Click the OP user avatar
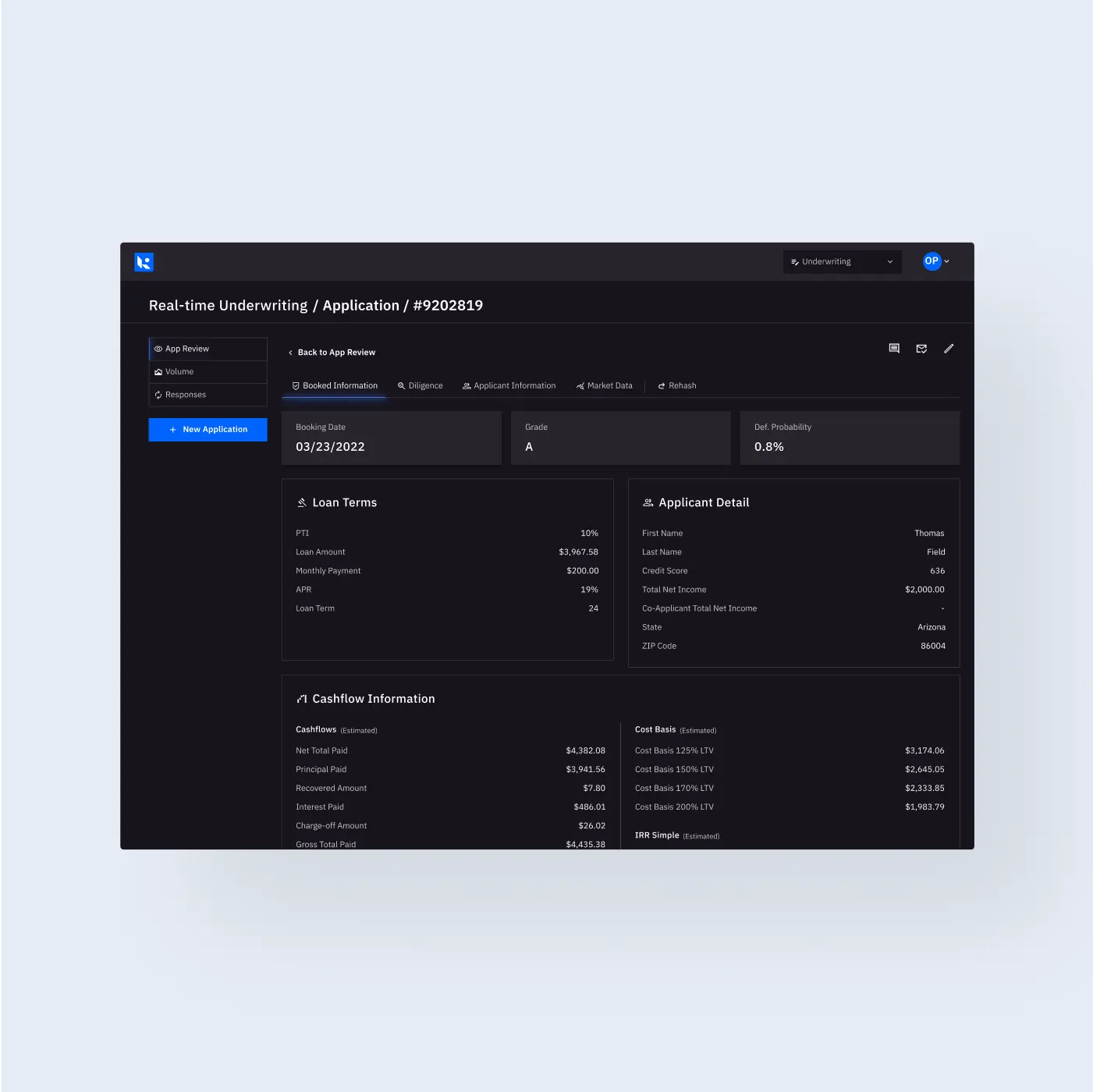The height and width of the screenshot is (1092, 1093). (x=932, y=261)
